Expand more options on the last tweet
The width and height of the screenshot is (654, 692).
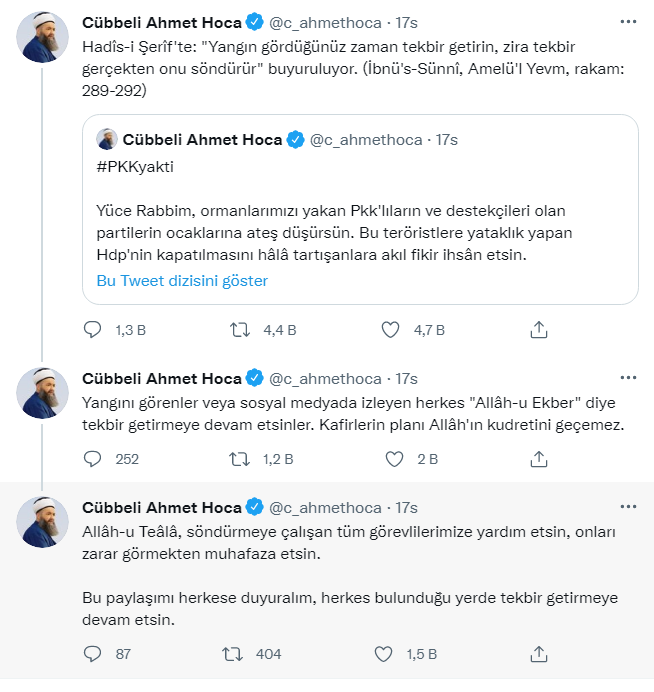[x=628, y=507]
